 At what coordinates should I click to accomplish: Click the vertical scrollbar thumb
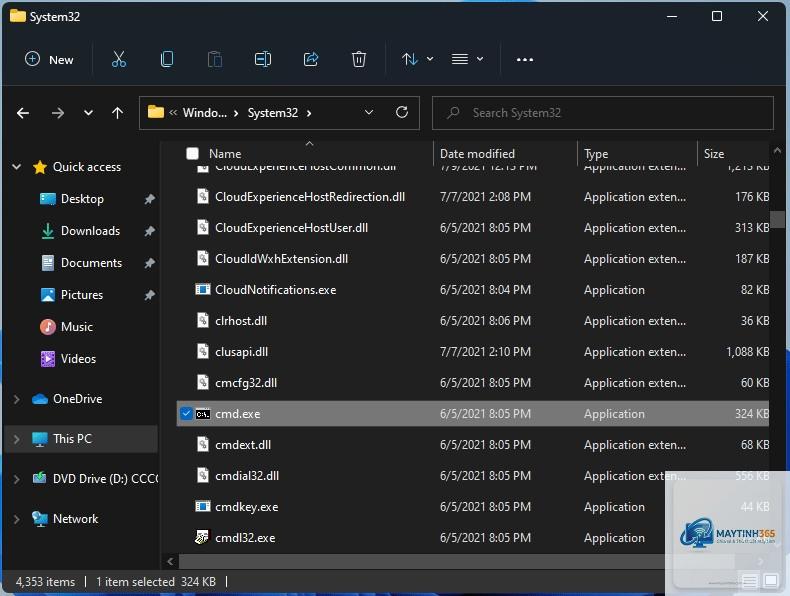coord(777,219)
